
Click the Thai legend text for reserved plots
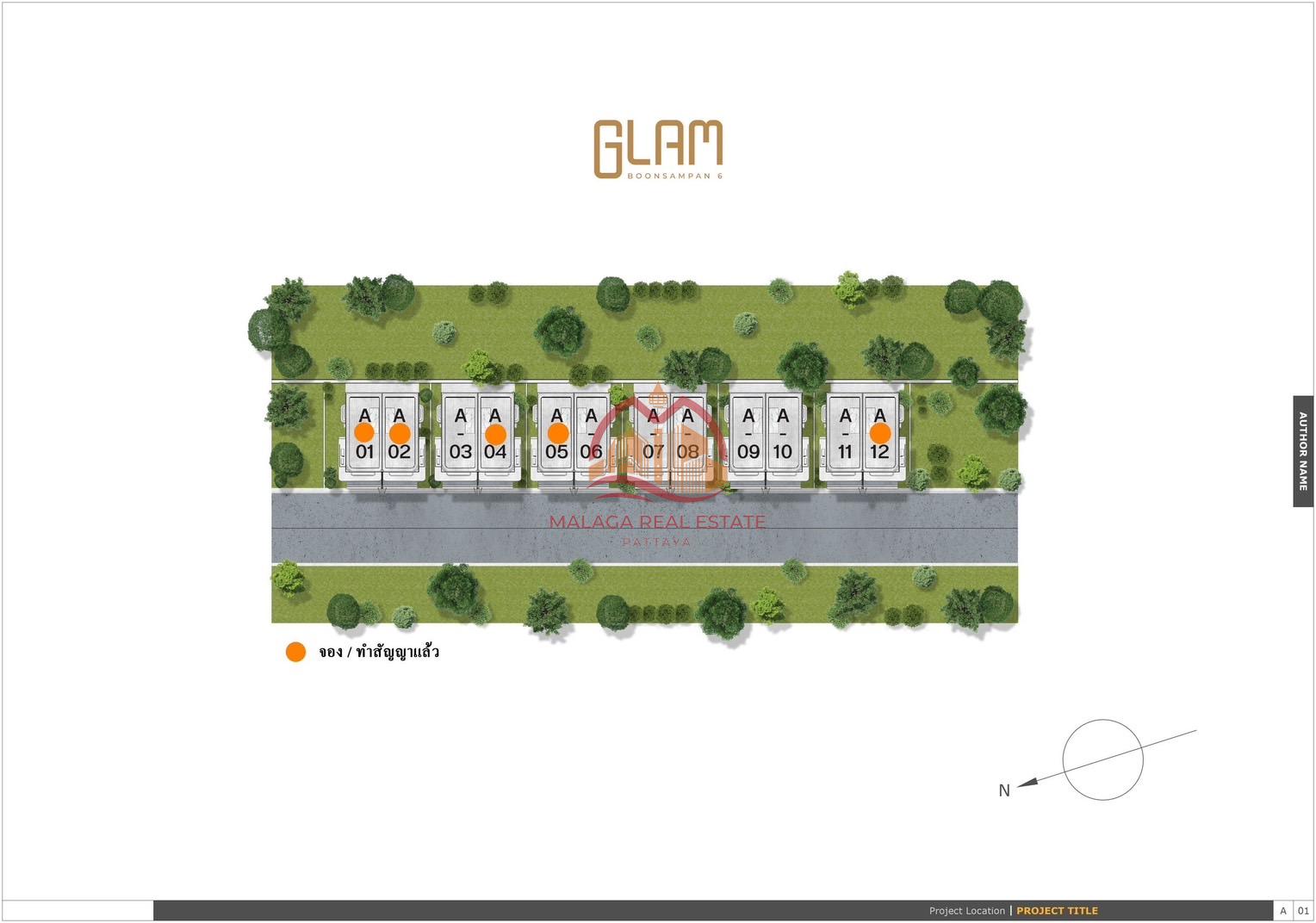point(379,652)
